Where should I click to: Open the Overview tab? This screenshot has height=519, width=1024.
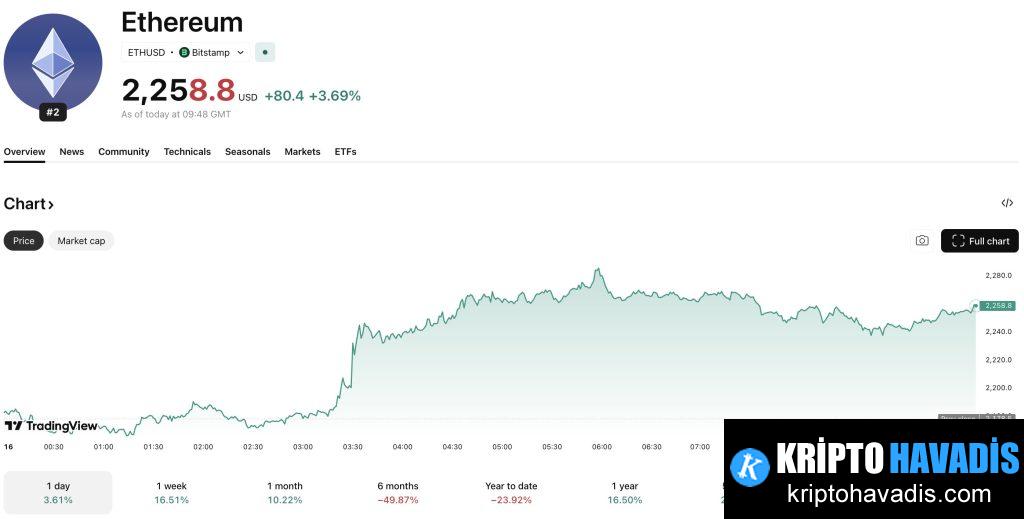(x=24, y=151)
